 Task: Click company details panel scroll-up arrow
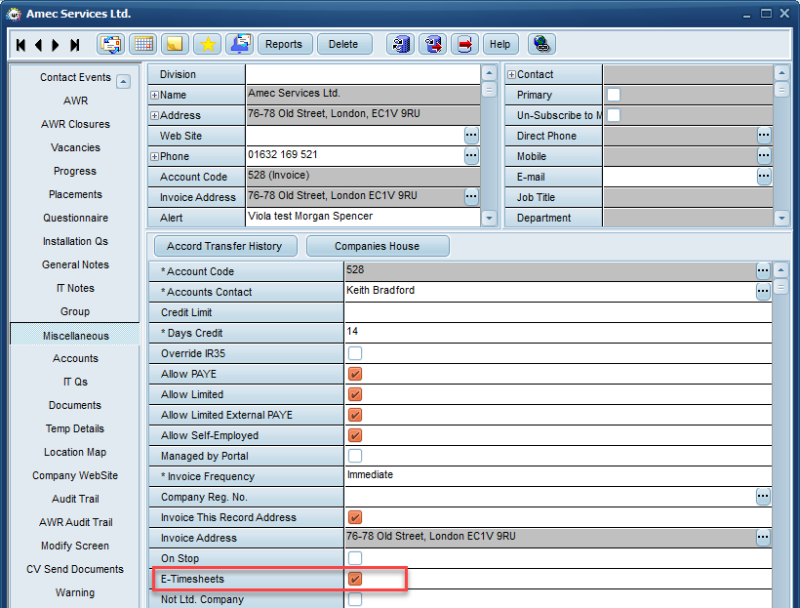coord(489,73)
